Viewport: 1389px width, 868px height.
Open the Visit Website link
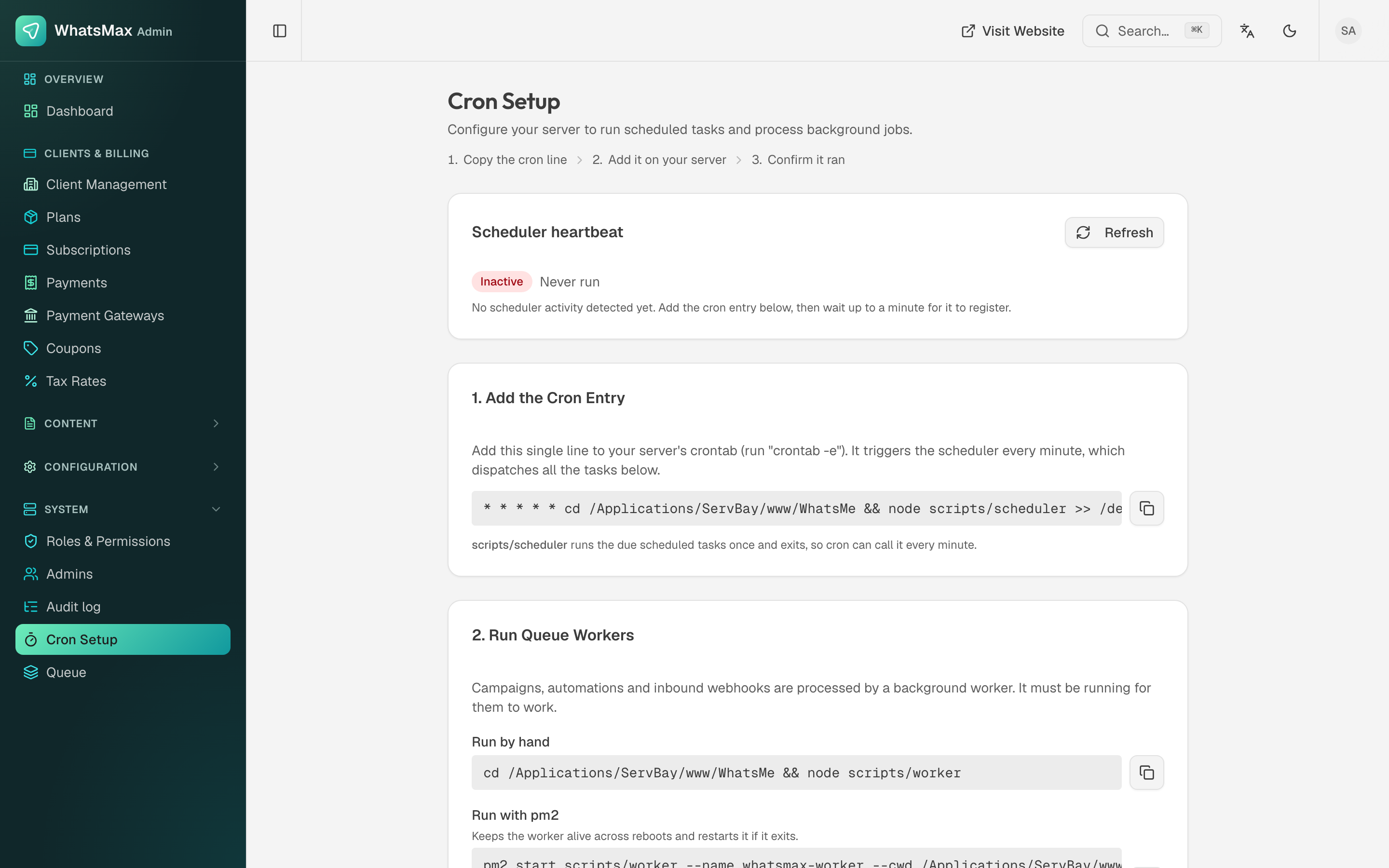pos(1012,31)
